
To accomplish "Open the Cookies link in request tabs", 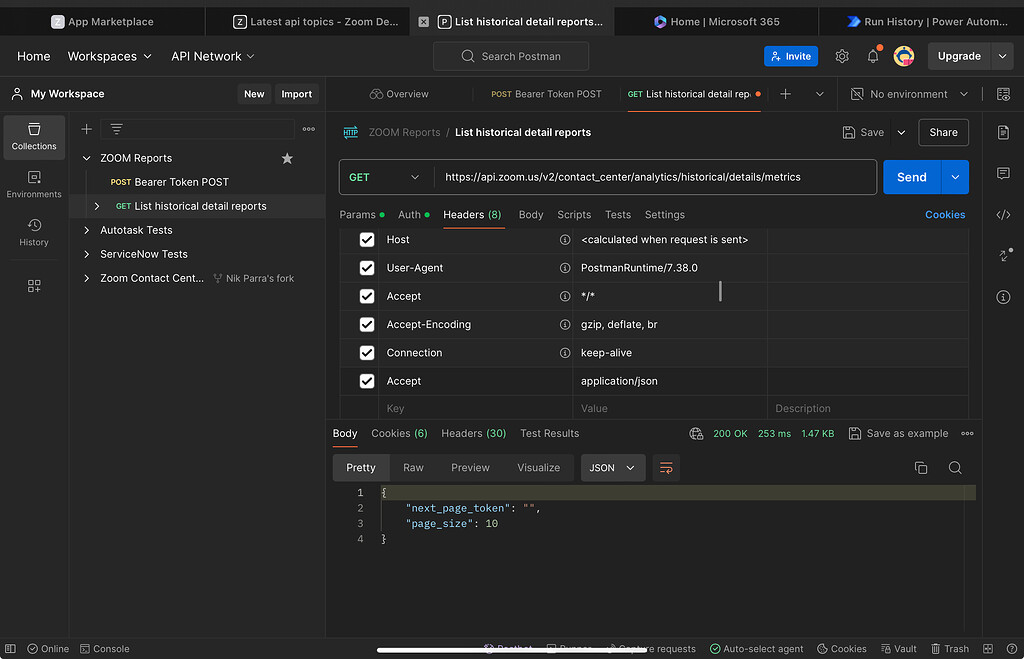I will coord(944,214).
